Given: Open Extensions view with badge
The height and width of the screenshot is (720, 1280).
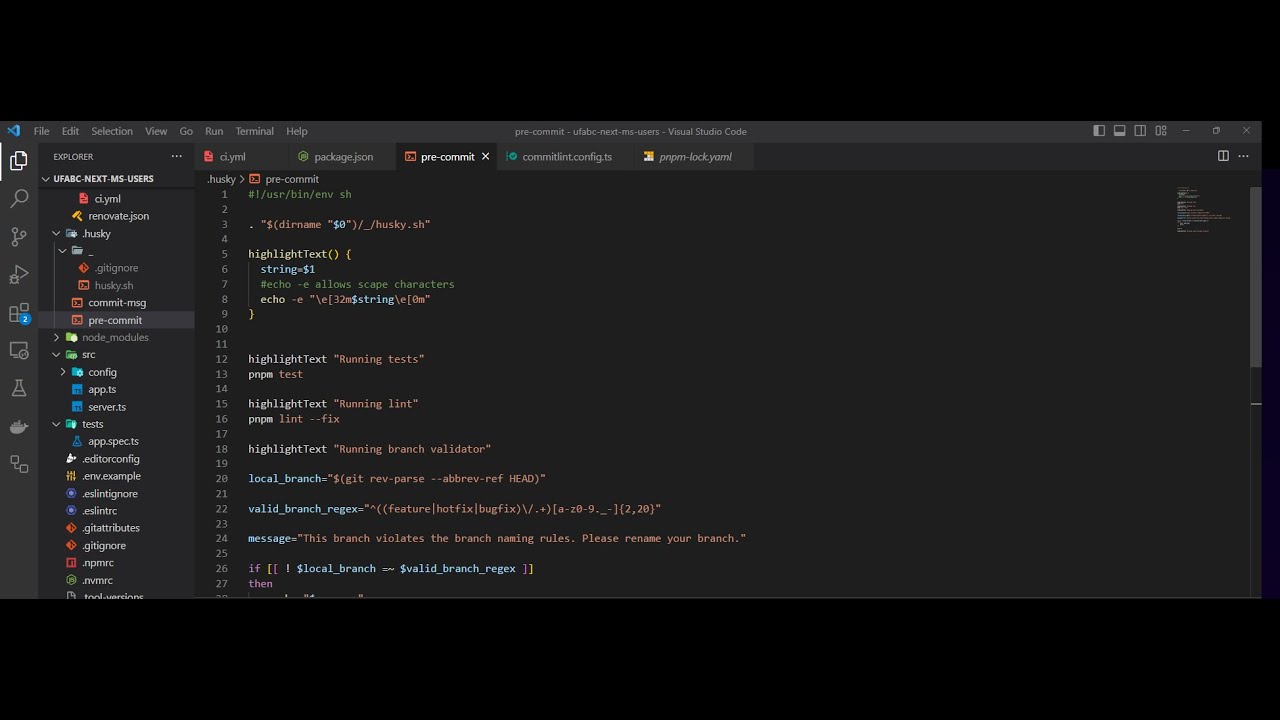Looking at the screenshot, I should [x=19, y=314].
